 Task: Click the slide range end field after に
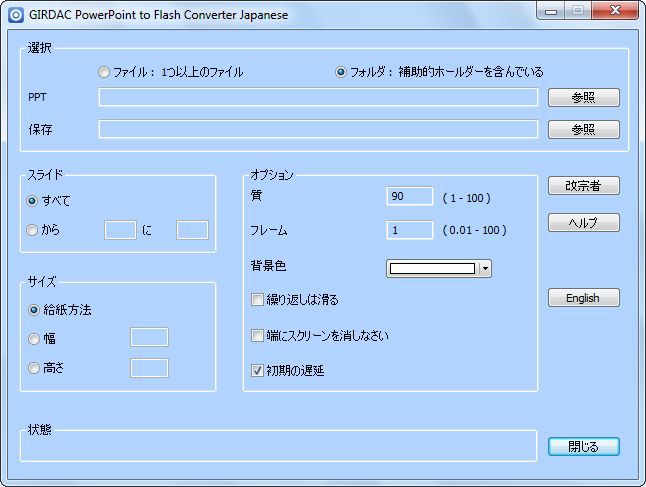coord(192,230)
